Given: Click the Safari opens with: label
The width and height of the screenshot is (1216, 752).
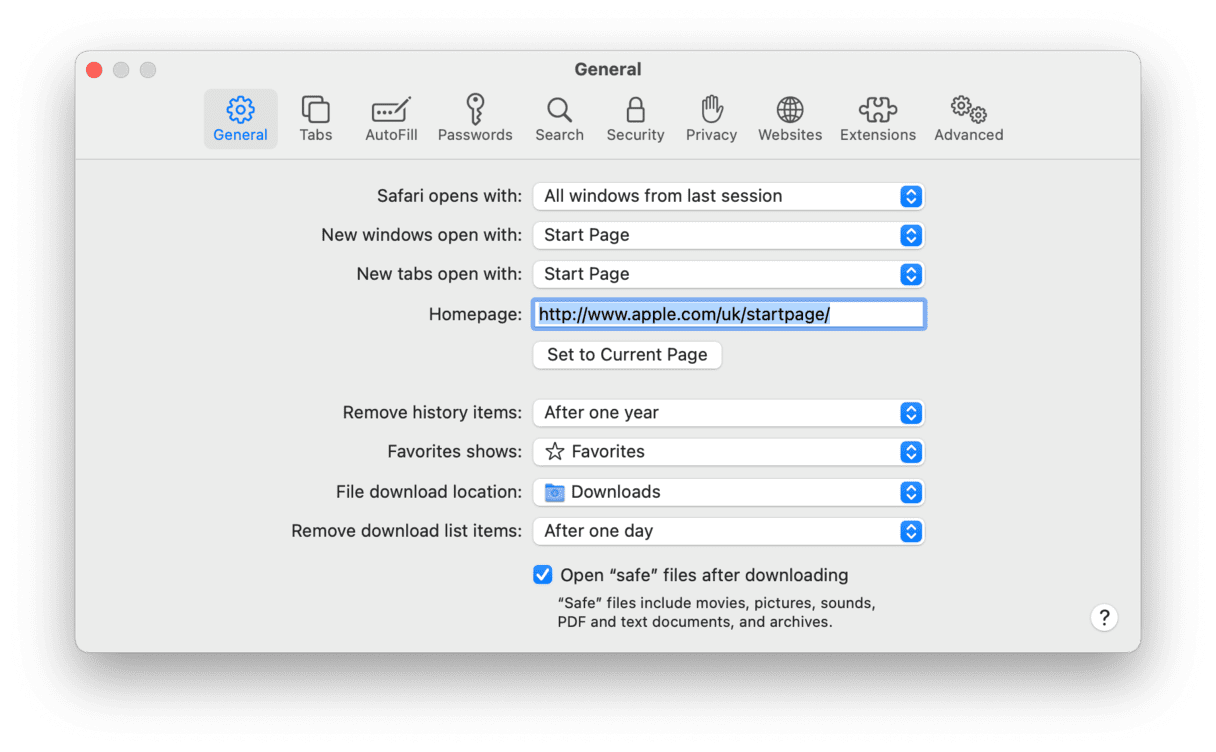Looking at the screenshot, I should point(449,196).
